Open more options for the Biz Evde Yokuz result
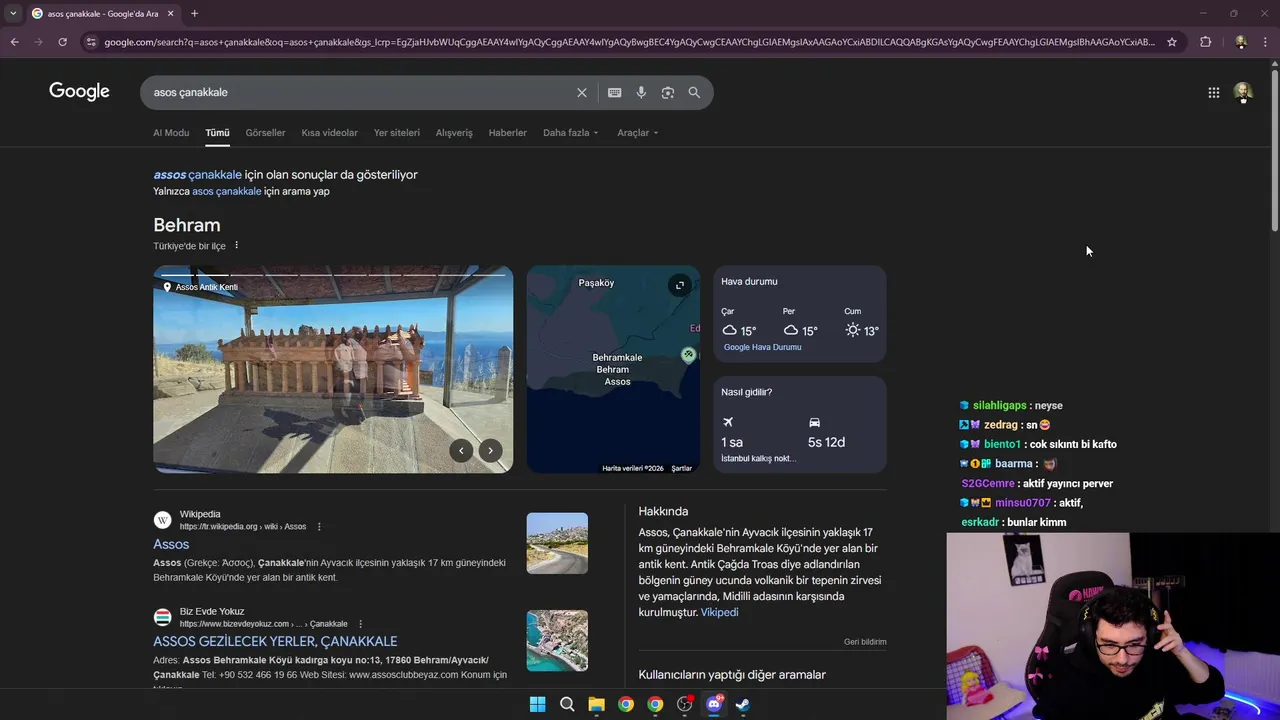 [x=361, y=624]
